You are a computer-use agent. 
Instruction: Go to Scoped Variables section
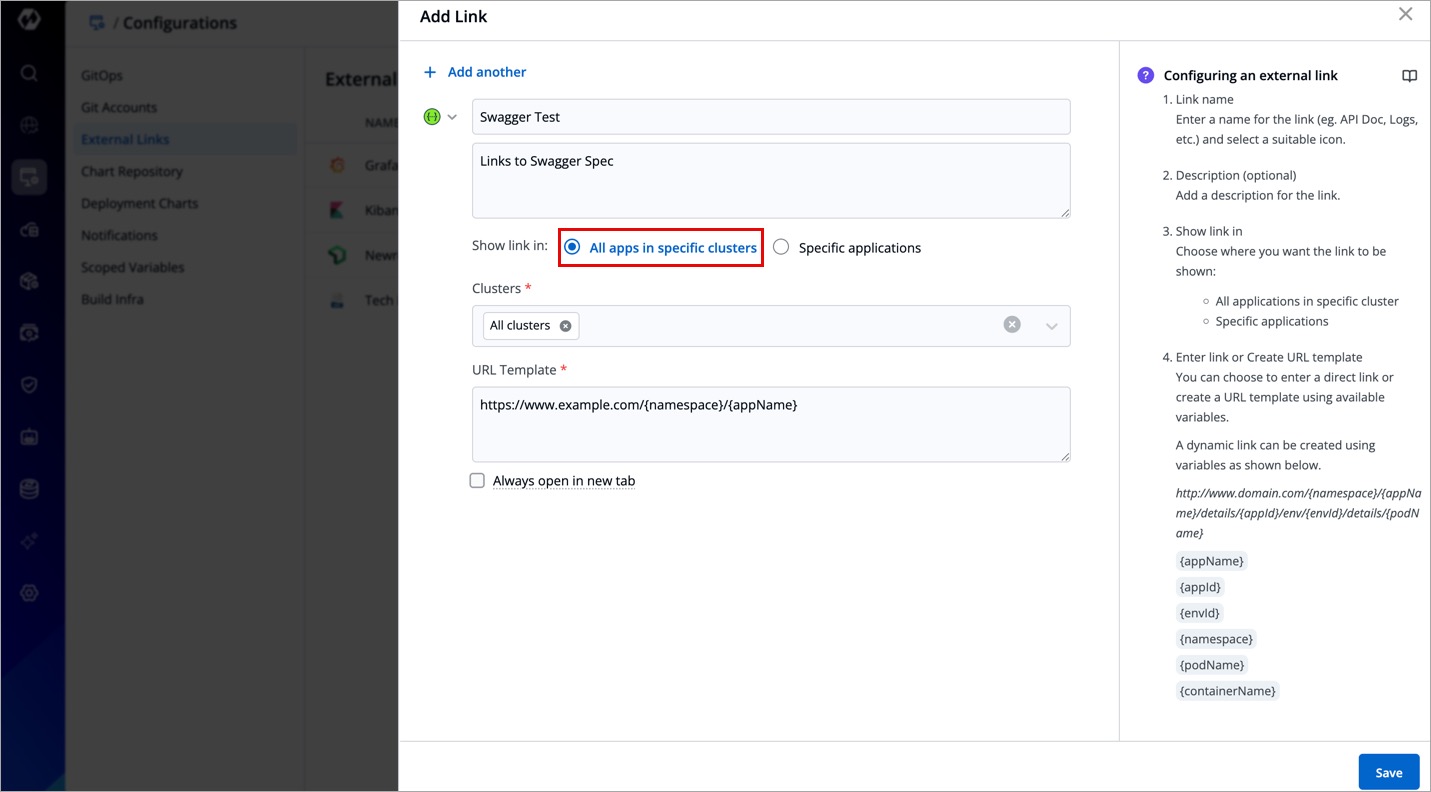[132, 268]
